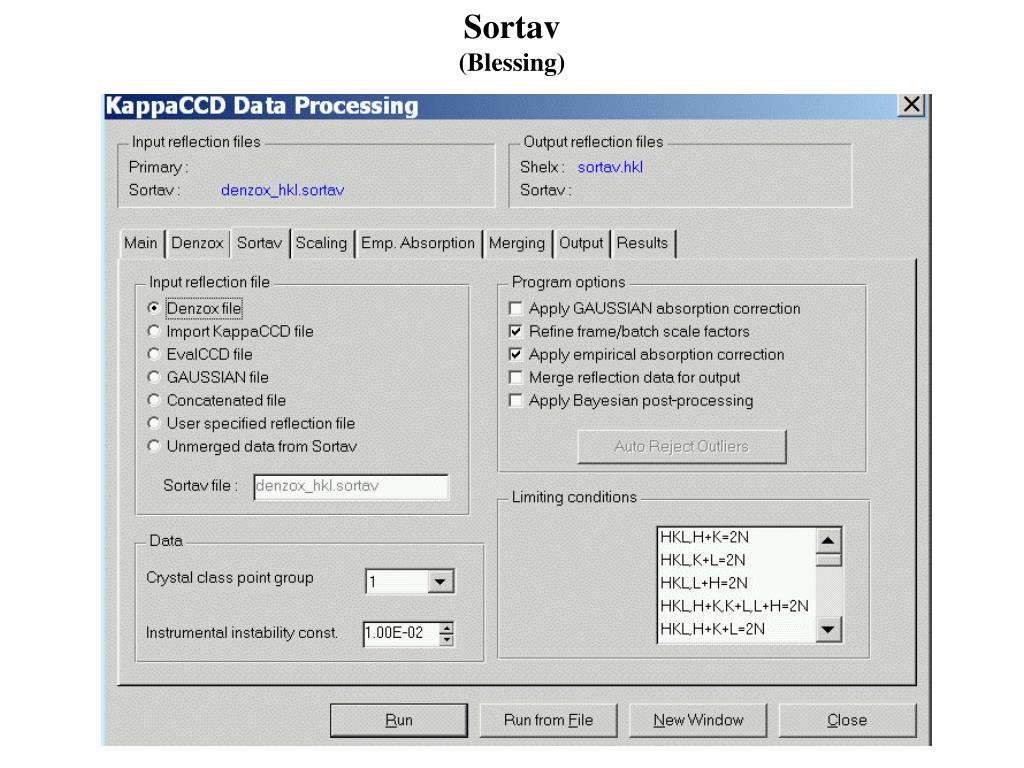The width and height of the screenshot is (1024, 768).
Task: Click the Run button
Action: click(399, 720)
